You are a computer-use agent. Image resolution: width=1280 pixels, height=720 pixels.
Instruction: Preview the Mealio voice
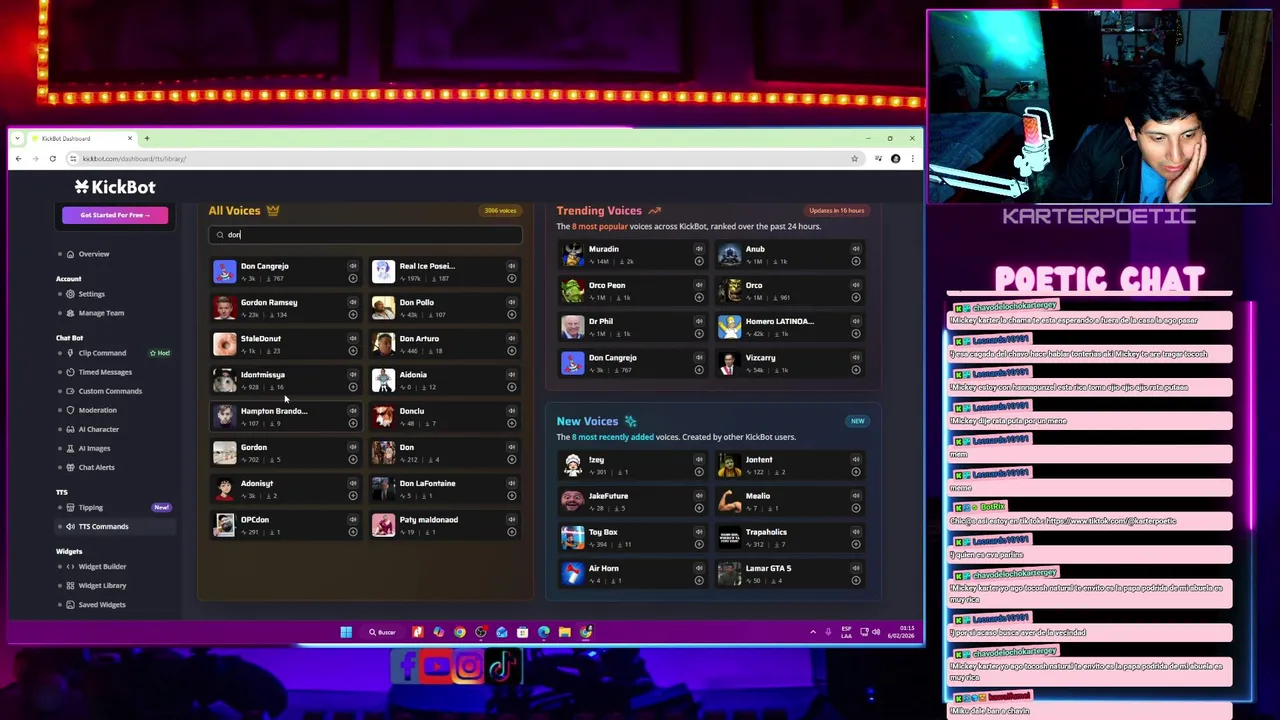(855, 496)
